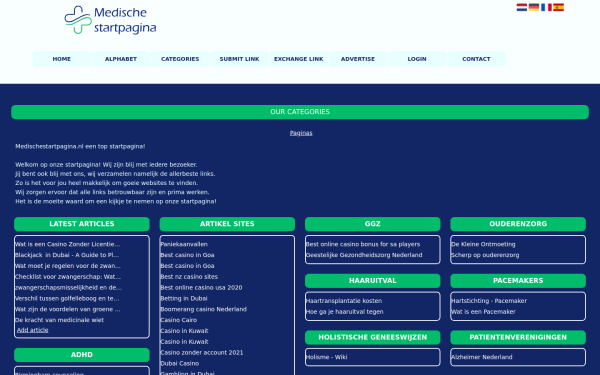Open the HOME menu item
This screenshot has width=600, height=375.
(x=62, y=59)
